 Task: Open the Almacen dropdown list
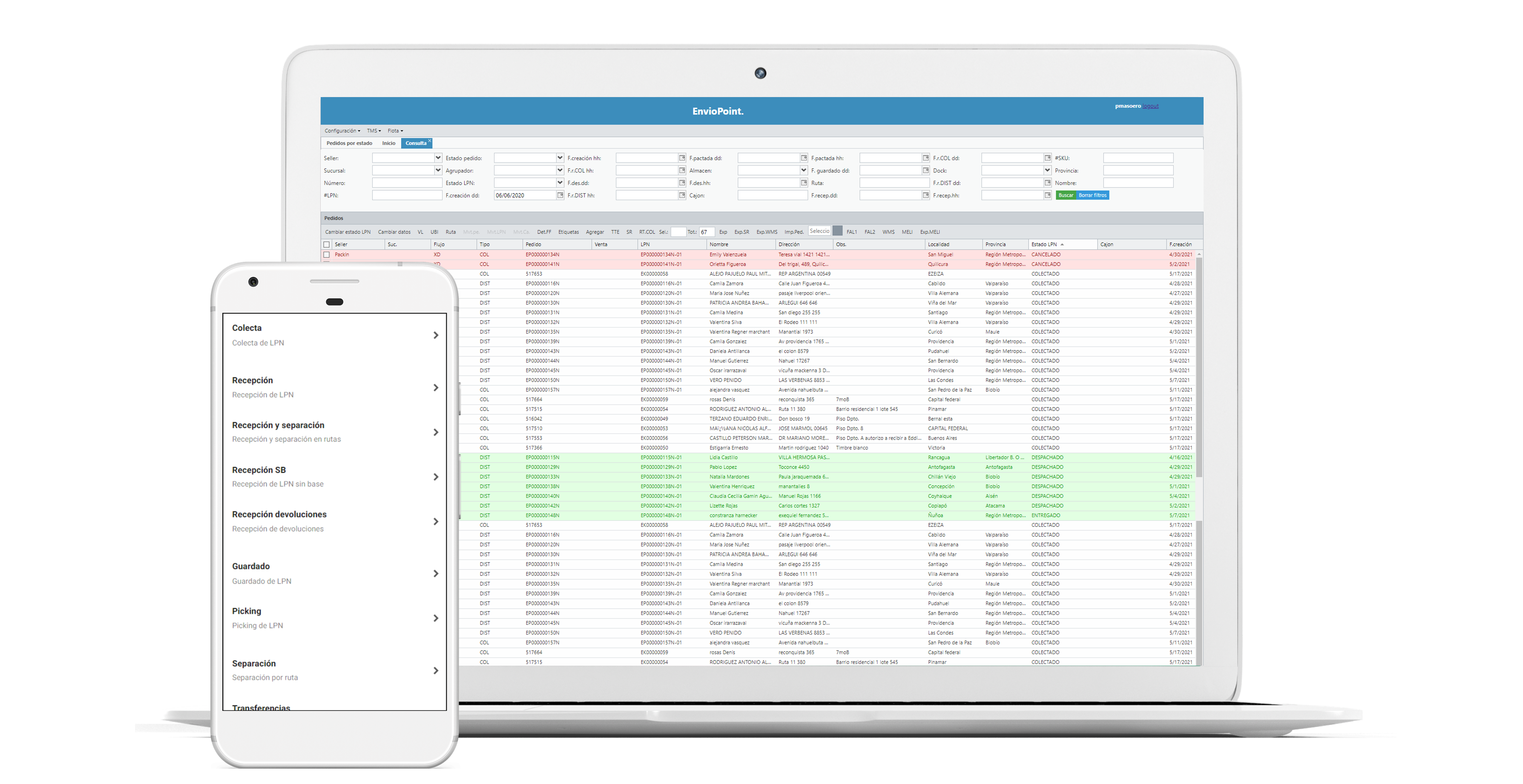coord(804,170)
